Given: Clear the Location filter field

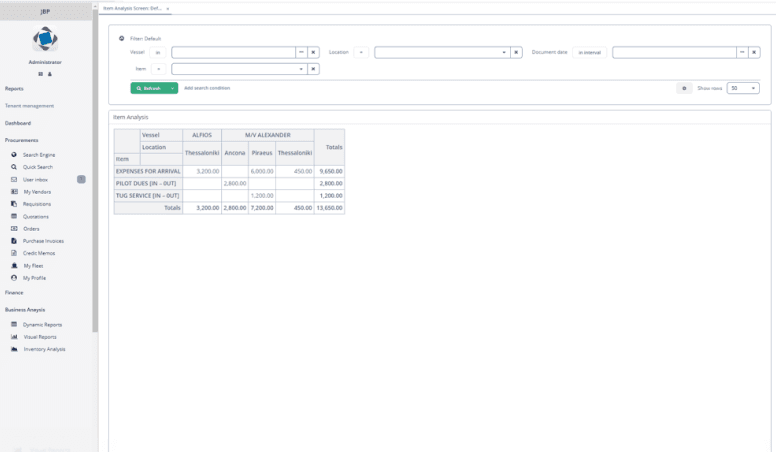Looking at the screenshot, I should click(x=516, y=52).
